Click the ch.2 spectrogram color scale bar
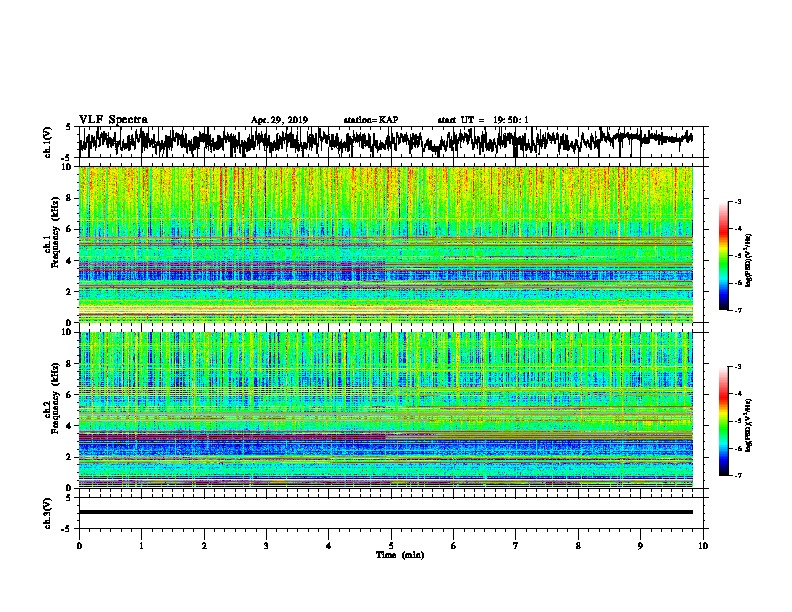Image resolution: width=792 pixels, height=612 pixels. pos(724,421)
